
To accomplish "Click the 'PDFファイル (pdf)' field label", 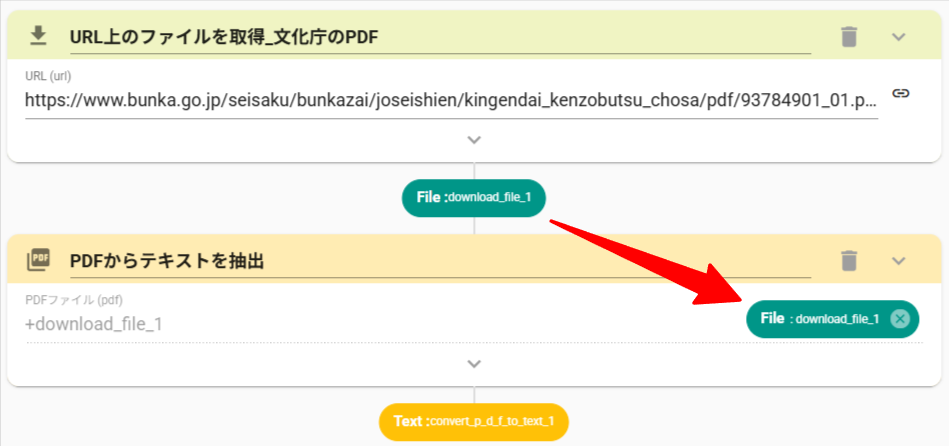I will (74, 299).
